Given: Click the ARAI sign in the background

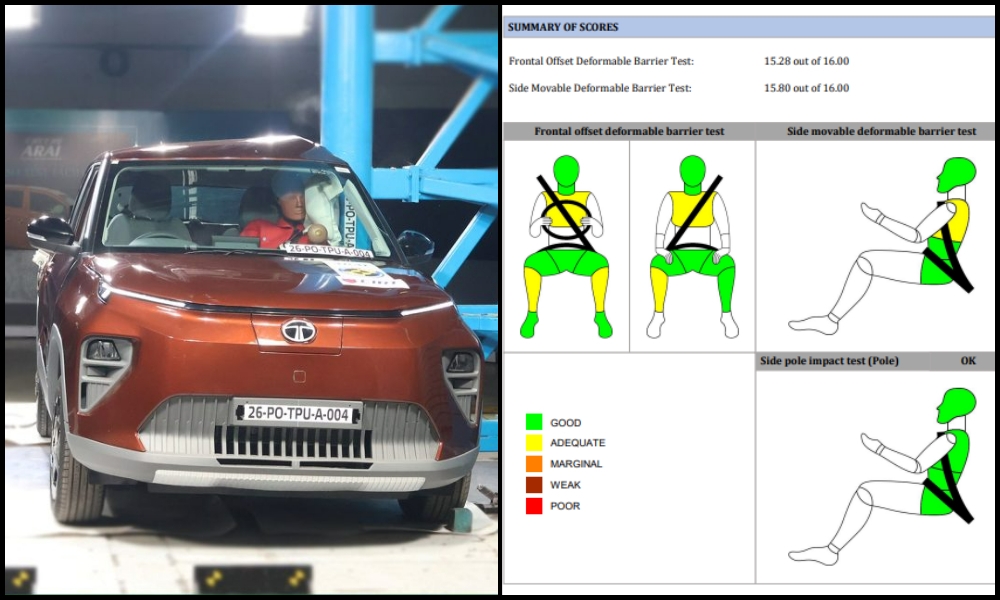Looking at the screenshot, I should click(41, 152).
